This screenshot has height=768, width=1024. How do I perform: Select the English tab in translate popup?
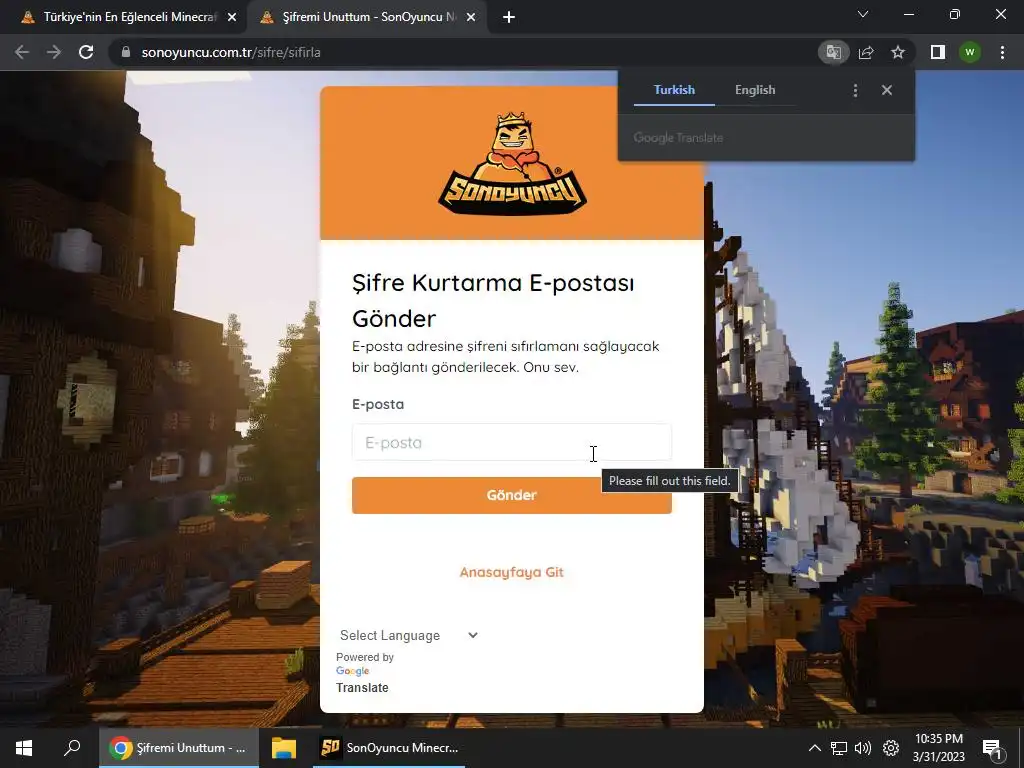point(755,90)
